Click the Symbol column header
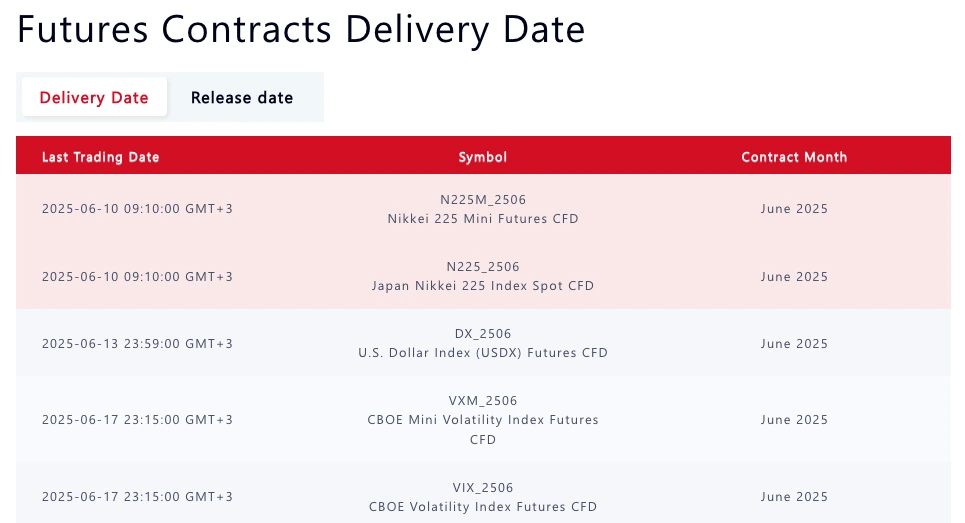 pyautogui.click(x=482, y=157)
